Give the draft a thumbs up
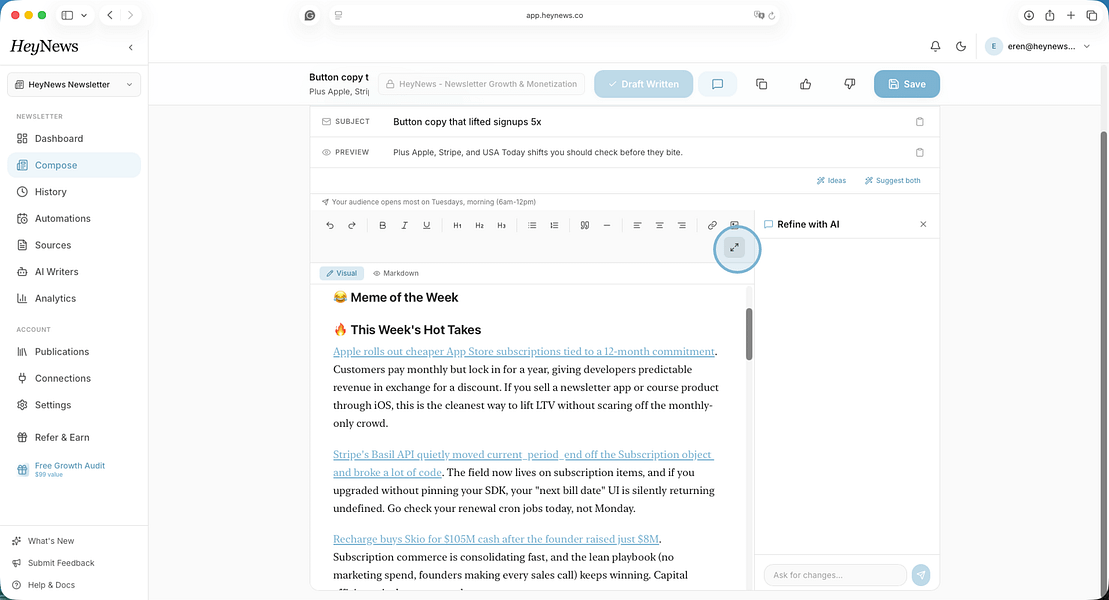The height and width of the screenshot is (600, 1109). (806, 84)
